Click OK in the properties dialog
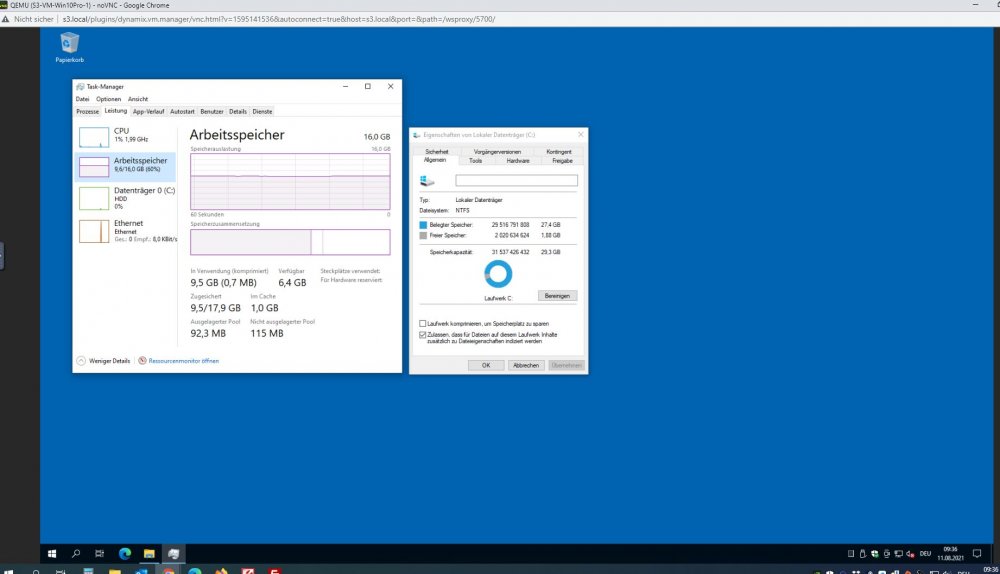1000x574 pixels. point(486,365)
